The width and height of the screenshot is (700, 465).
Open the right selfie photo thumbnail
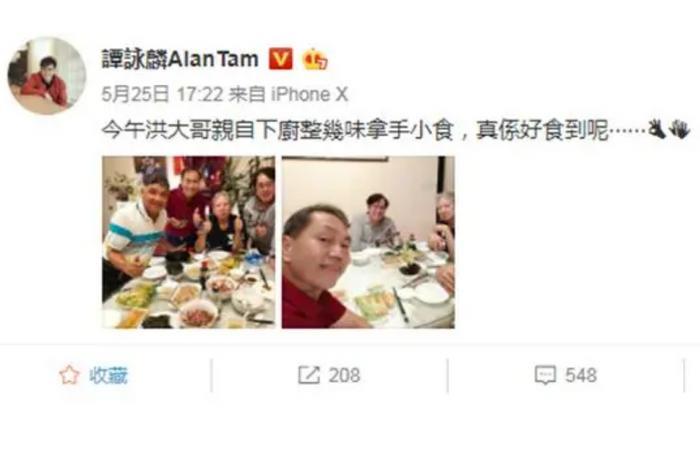(368, 242)
